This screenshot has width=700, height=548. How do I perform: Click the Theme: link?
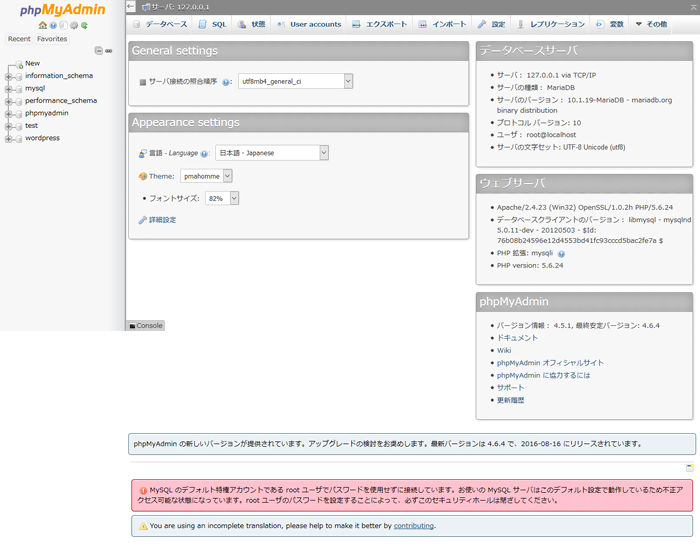pos(162,176)
